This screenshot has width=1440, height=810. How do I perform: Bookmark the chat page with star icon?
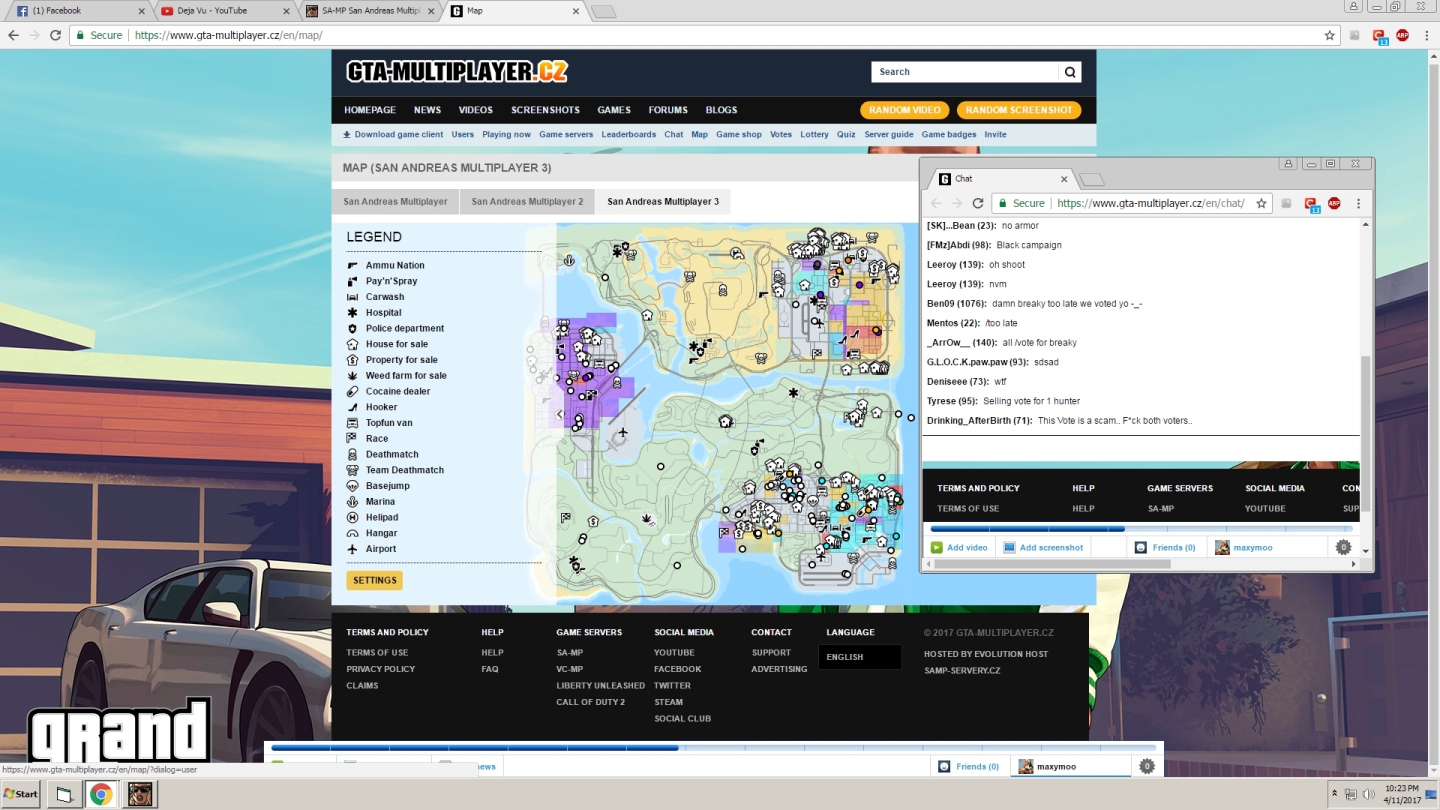[1261, 203]
